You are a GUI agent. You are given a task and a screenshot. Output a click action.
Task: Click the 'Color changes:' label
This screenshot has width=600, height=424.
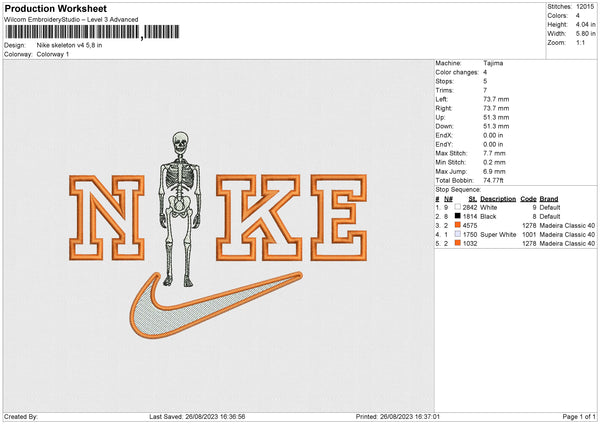tap(457, 72)
